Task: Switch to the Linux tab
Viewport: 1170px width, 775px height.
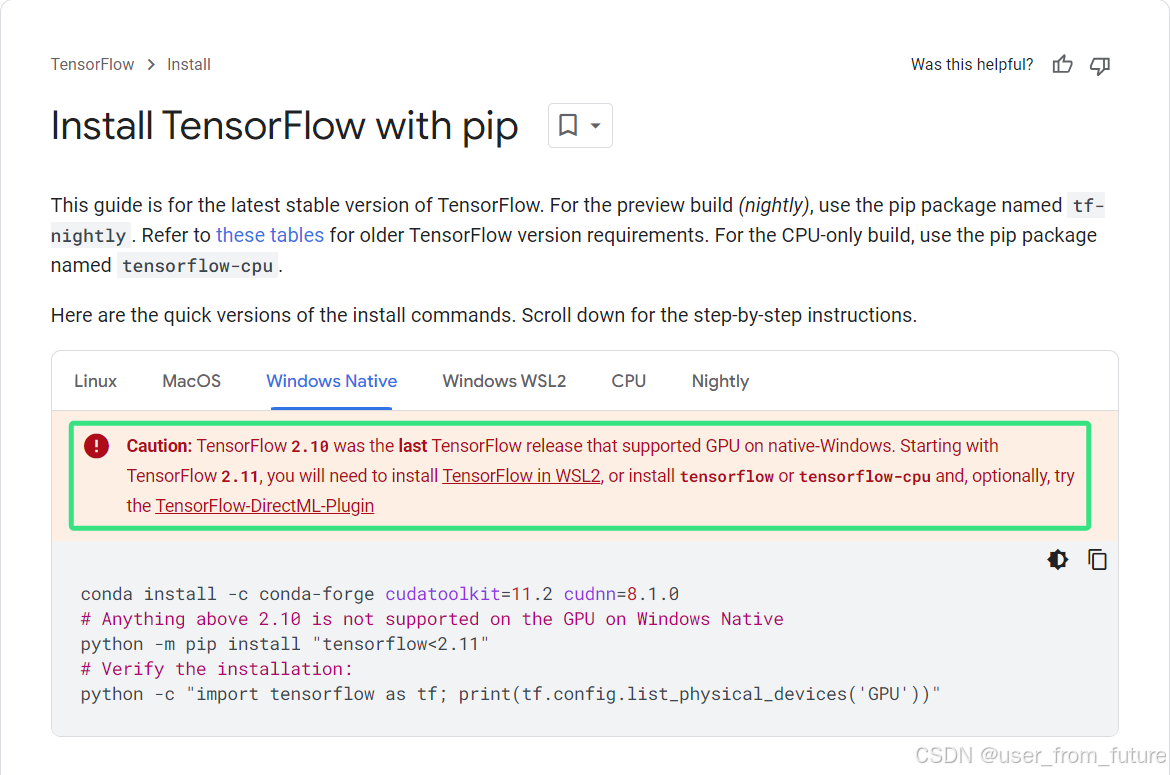Action: 96,381
